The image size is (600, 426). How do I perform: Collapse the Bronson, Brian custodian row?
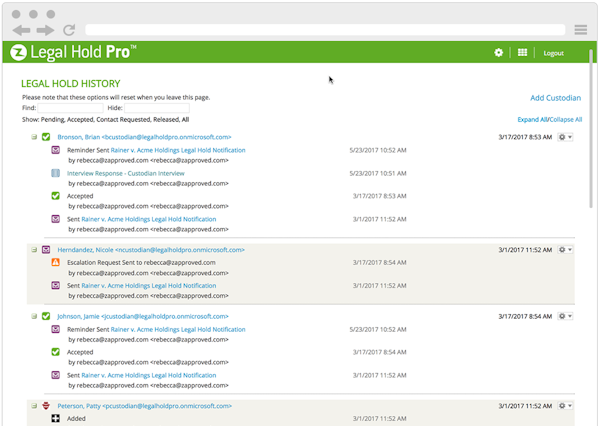point(33,136)
